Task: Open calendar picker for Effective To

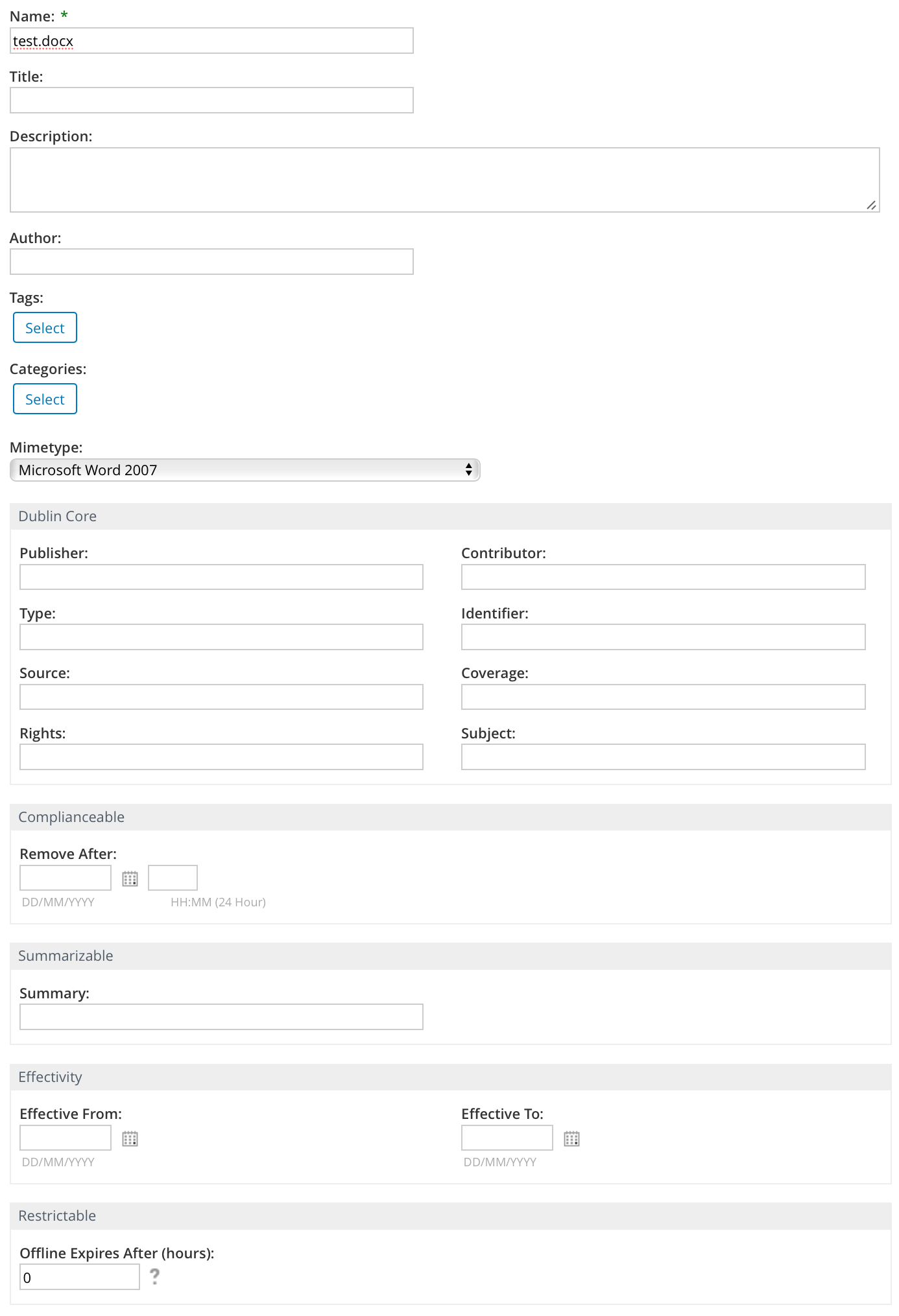Action: click(571, 1138)
